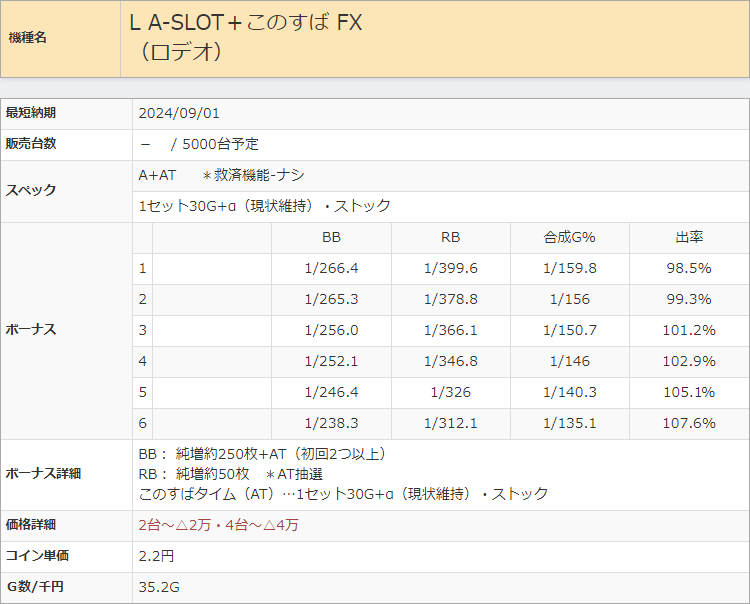Select the 合成G% column header

pos(569,237)
